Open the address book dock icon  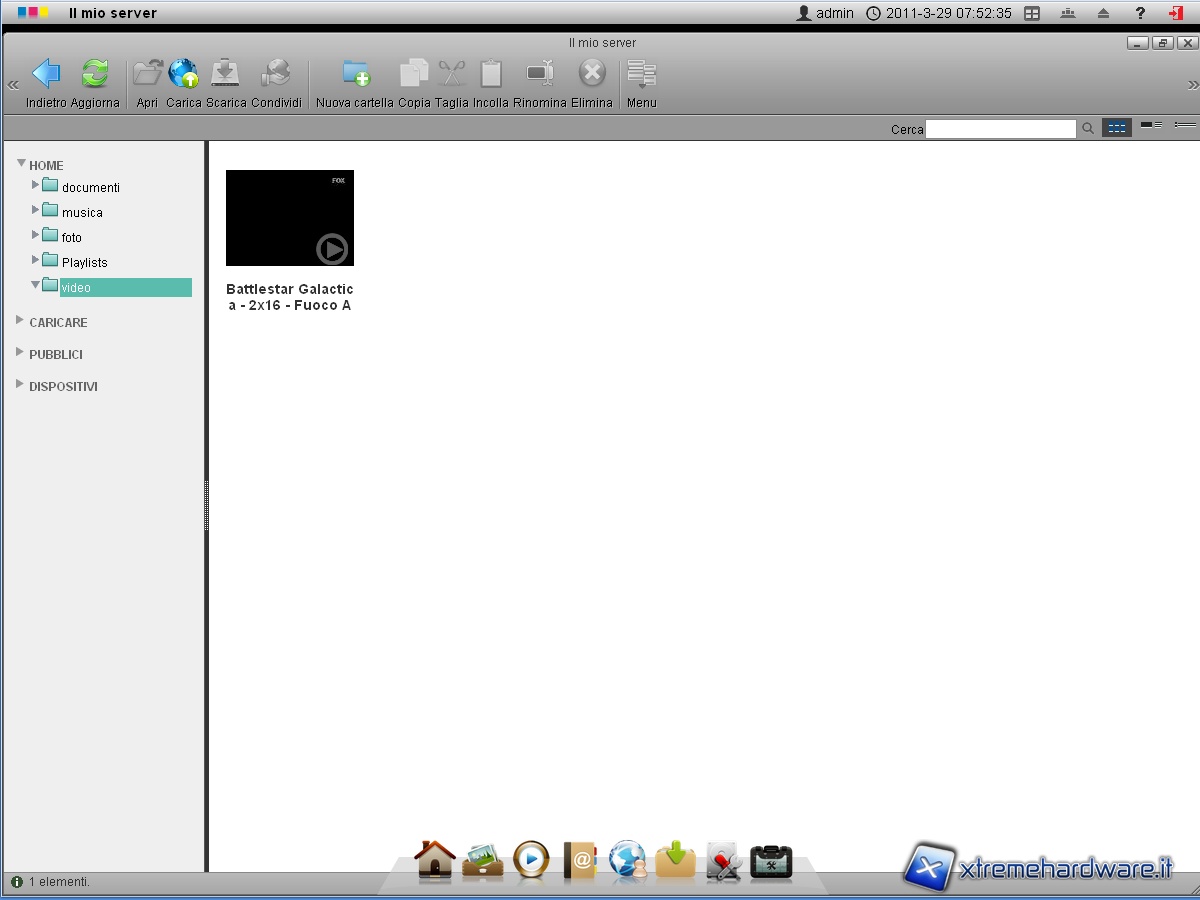pos(580,860)
